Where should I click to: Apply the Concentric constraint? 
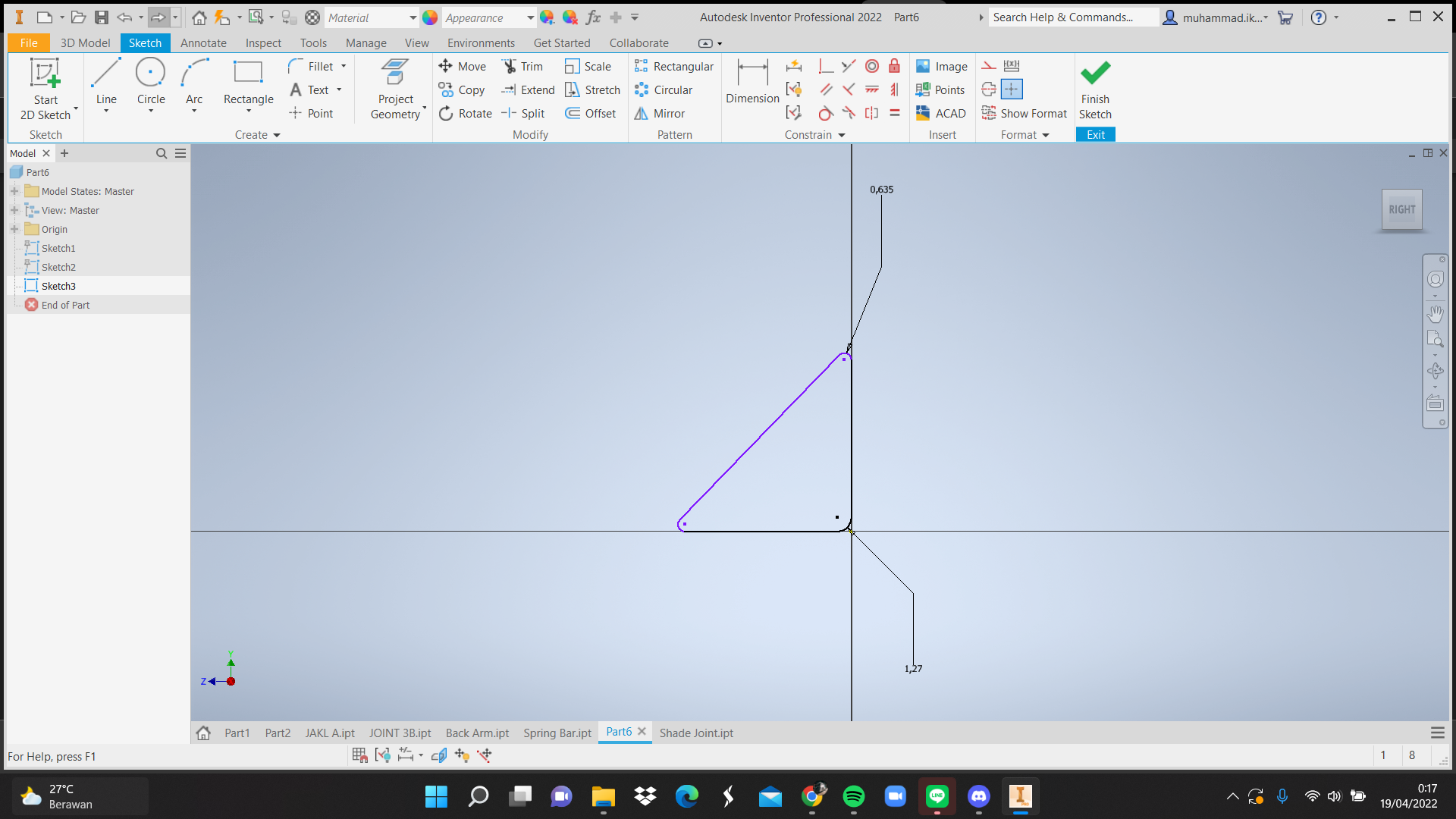[x=872, y=67]
